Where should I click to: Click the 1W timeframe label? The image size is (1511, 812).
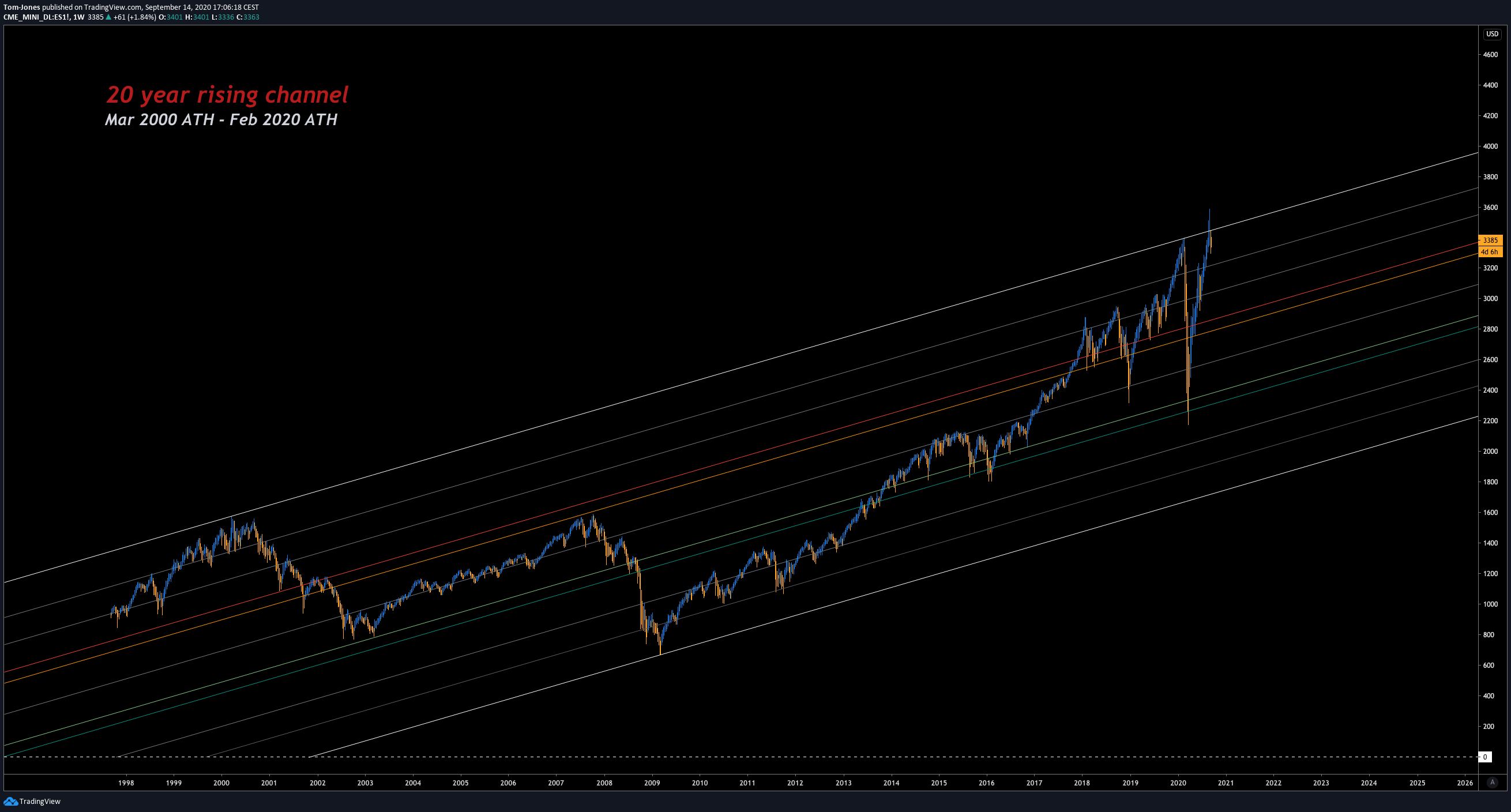[x=78, y=17]
